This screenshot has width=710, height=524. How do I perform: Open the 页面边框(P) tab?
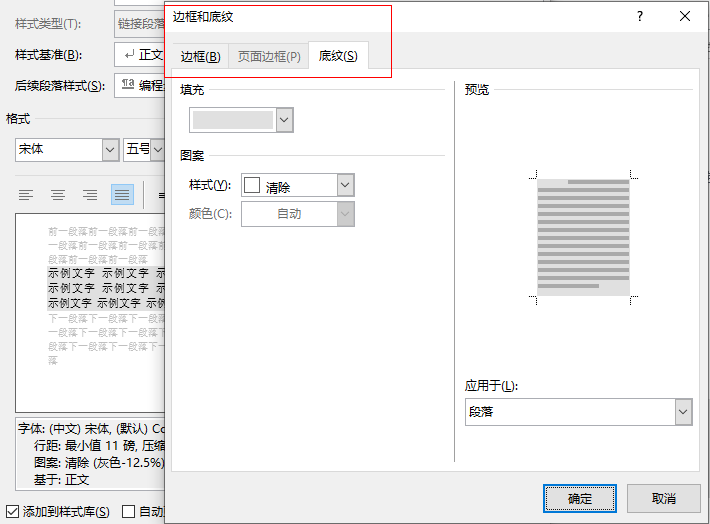269,57
